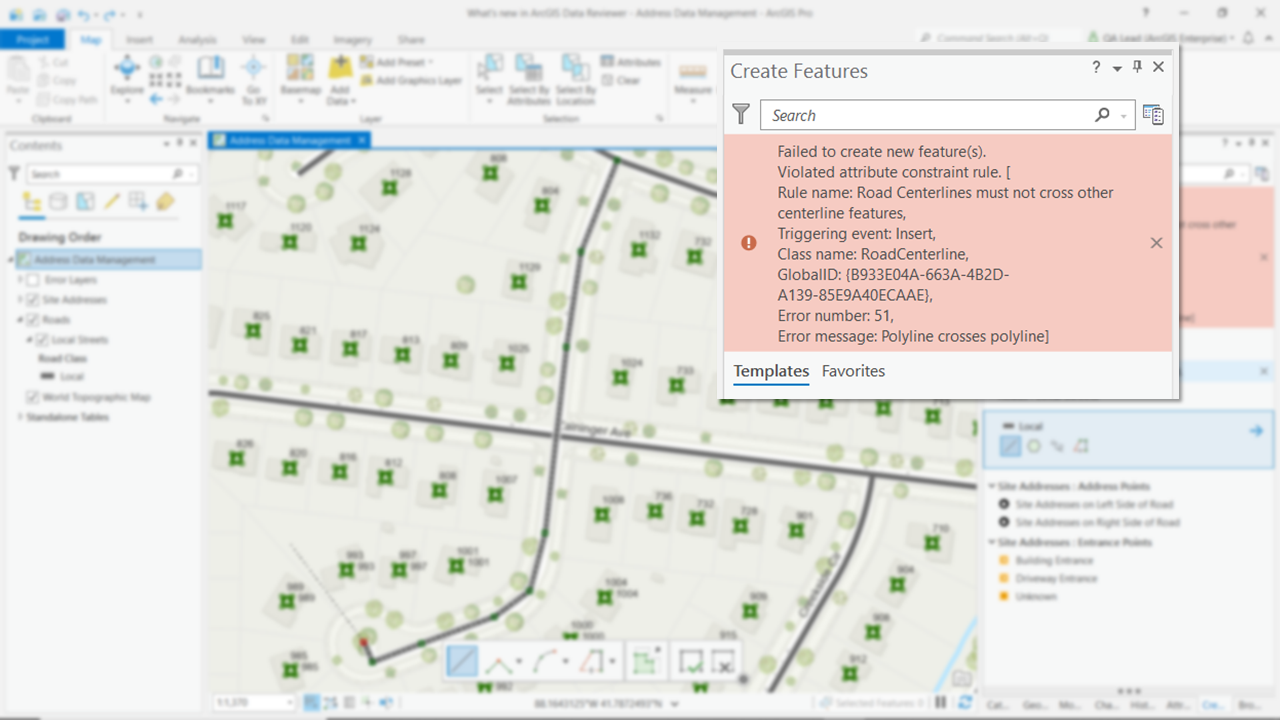Pin the Create Features pane
This screenshot has height=720, width=1280.
point(1137,67)
